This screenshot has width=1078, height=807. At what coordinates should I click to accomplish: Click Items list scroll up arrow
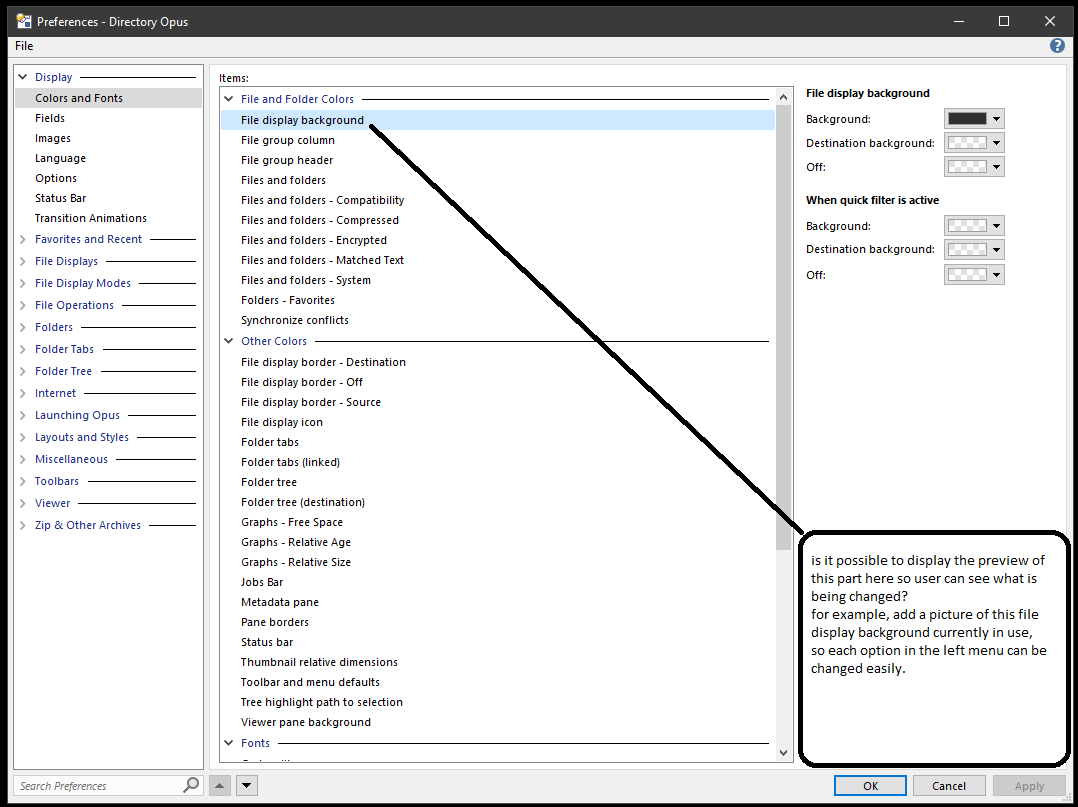(784, 98)
